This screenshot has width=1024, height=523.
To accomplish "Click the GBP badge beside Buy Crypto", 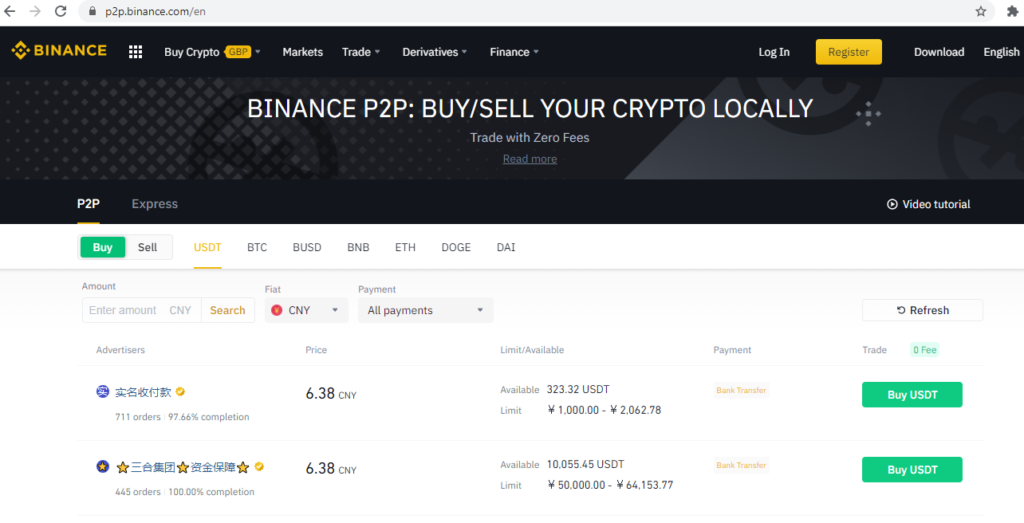I will click(238, 52).
